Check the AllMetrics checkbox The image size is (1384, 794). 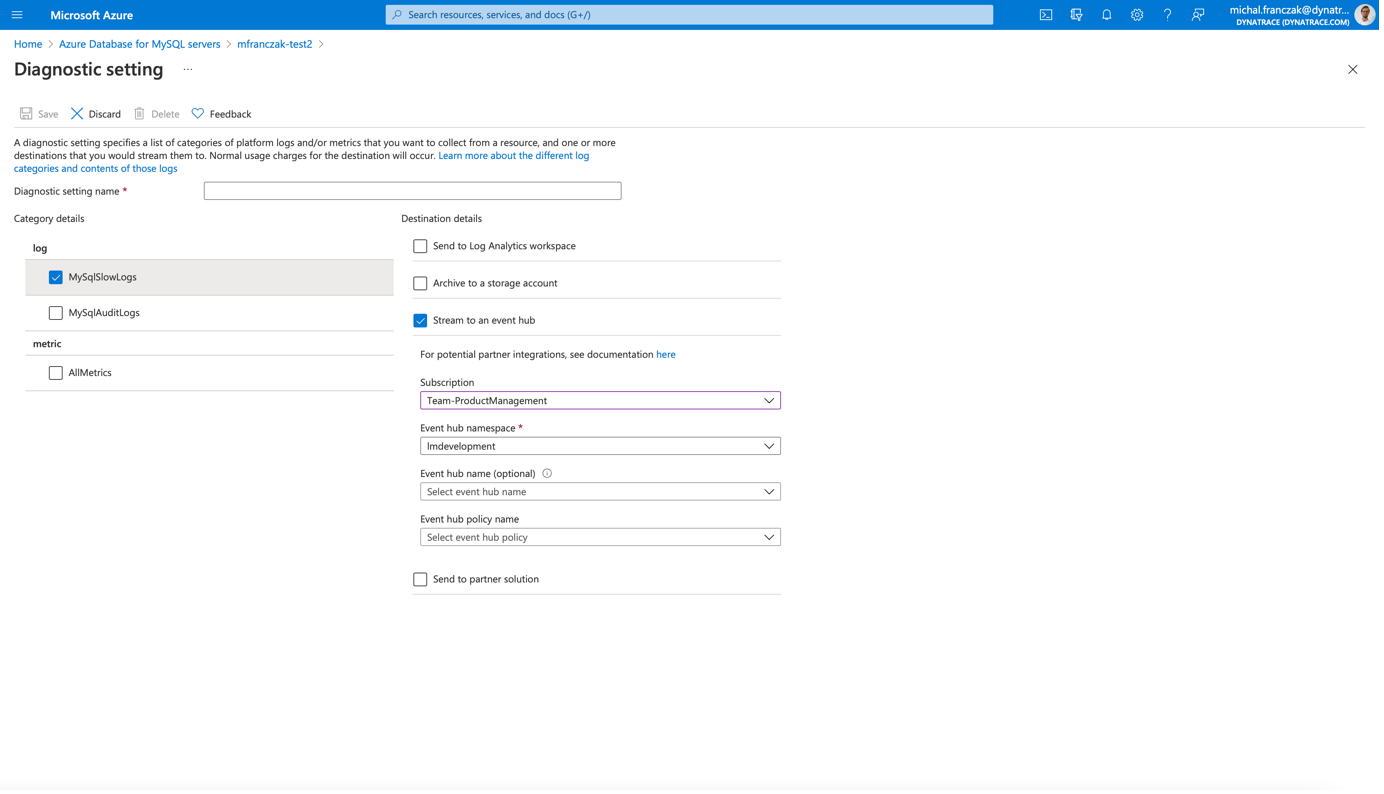point(56,374)
